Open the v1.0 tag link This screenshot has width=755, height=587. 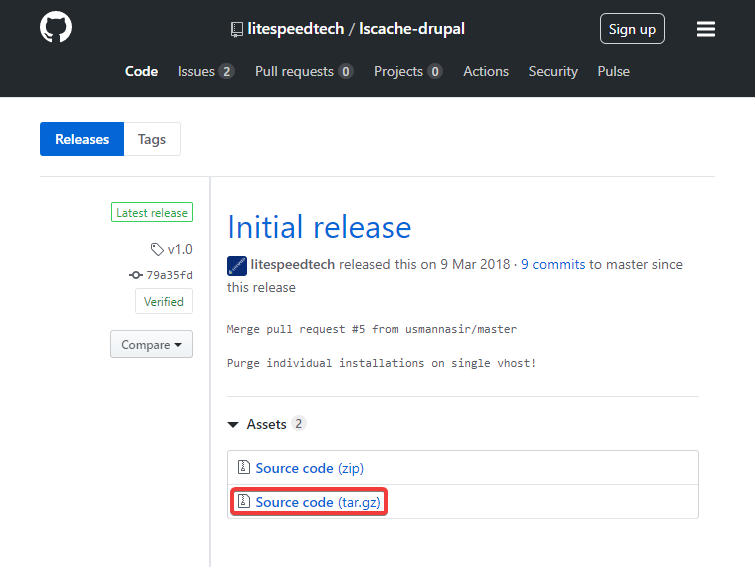[180, 249]
